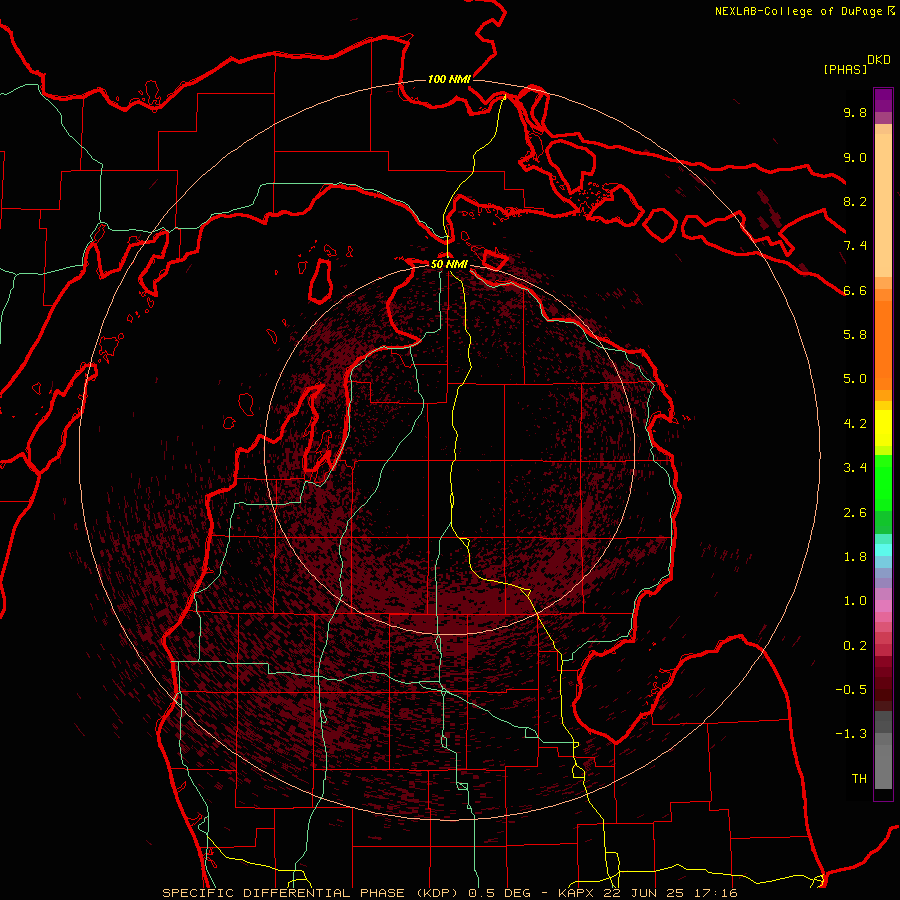Click the -0.5 value on color scale
The height and width of the screenshot is (900, 900).
[851, 690]
